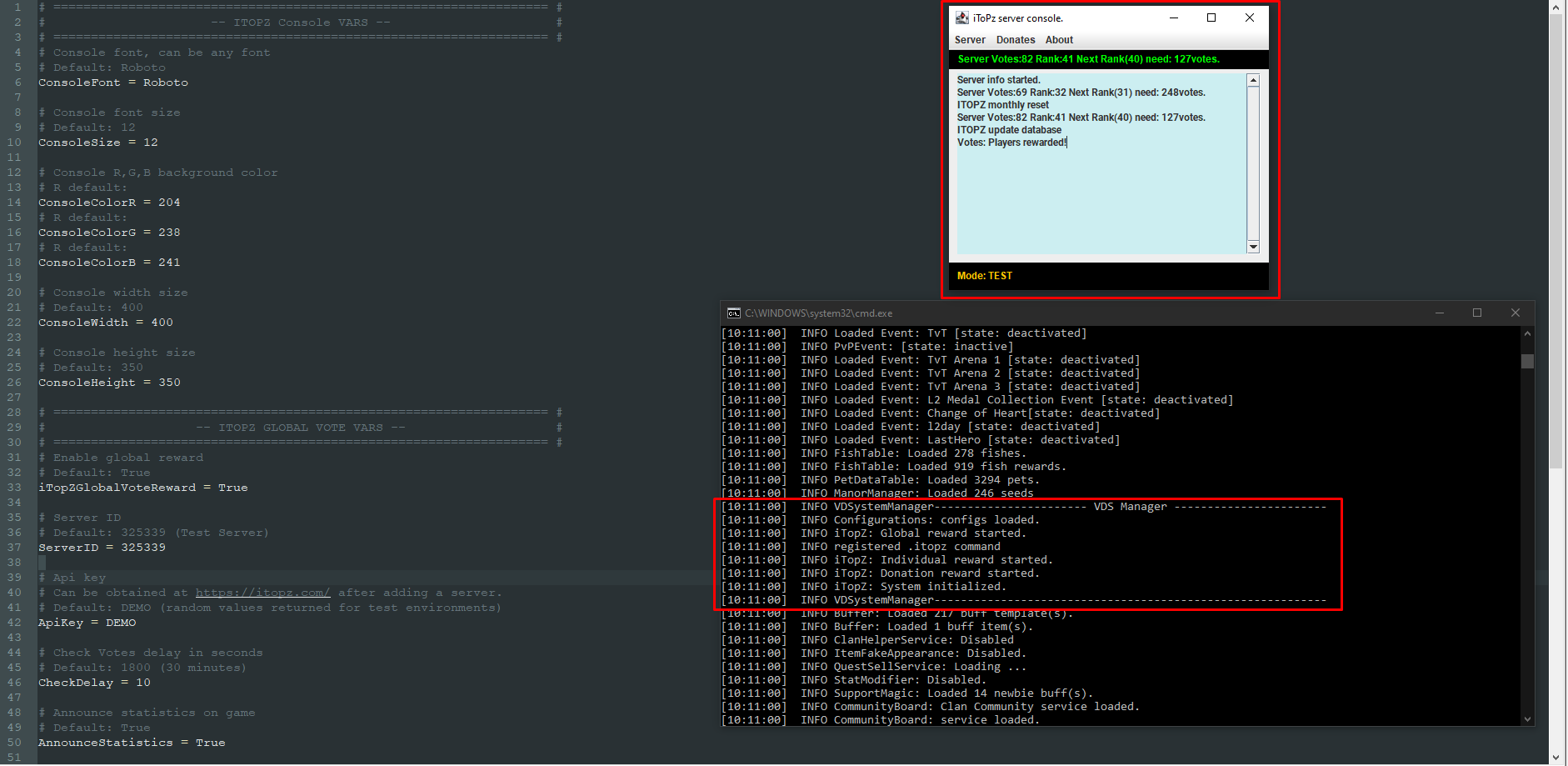
Task: Click 'iTopZ: Individual reward started.' in cmd
Action: [943, 560]
